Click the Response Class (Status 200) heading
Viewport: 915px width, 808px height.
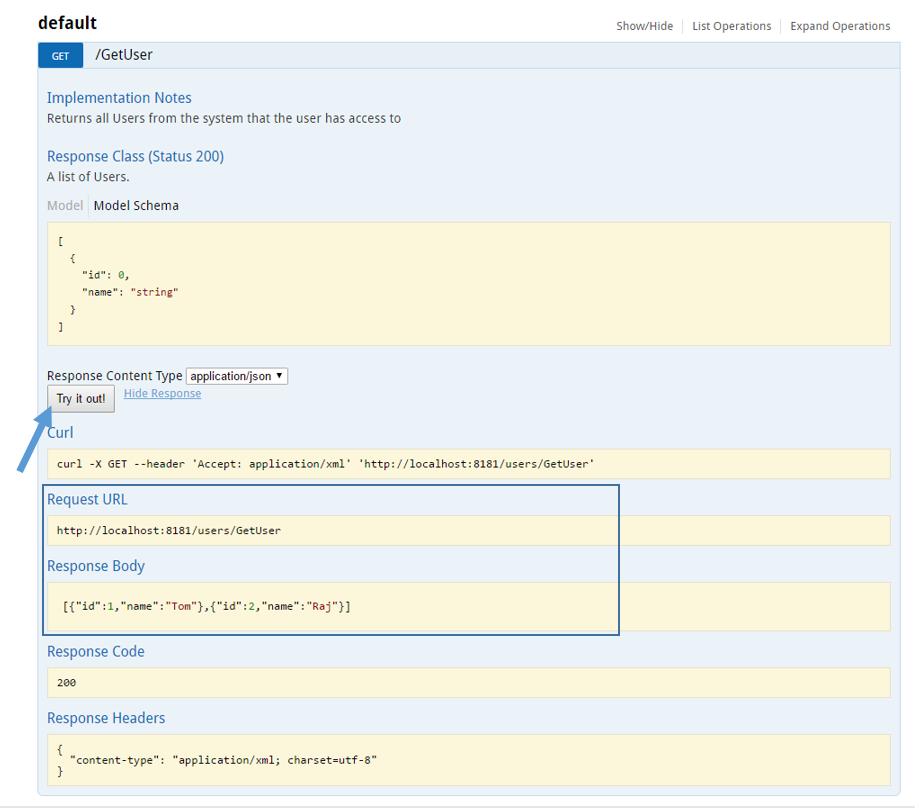pos(135,156)
